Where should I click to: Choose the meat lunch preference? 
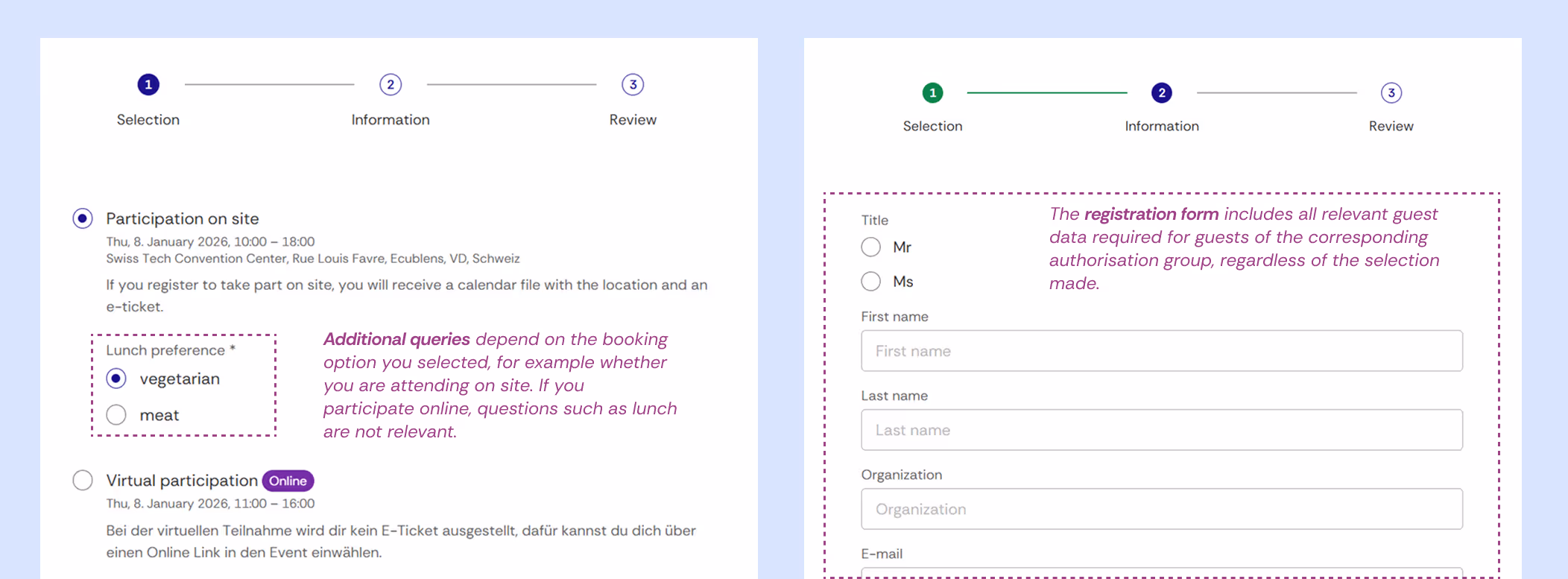[116, 414]
